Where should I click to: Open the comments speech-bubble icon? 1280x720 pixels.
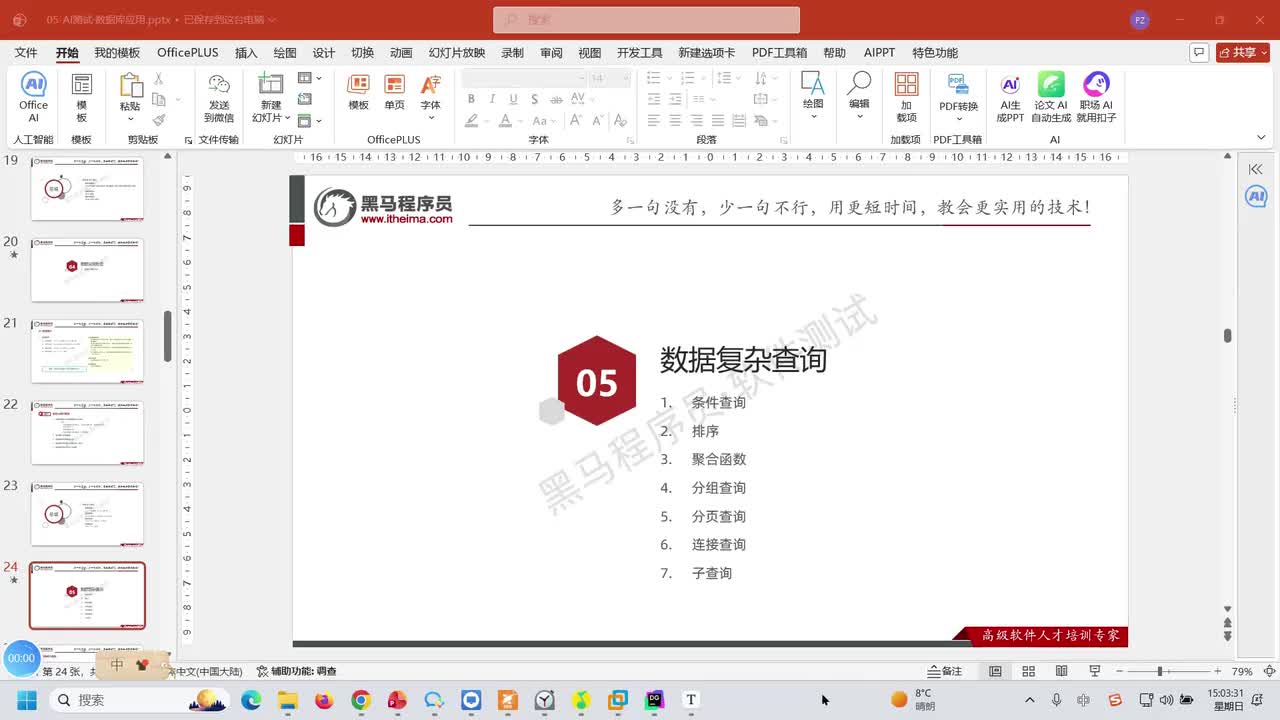1199,52
